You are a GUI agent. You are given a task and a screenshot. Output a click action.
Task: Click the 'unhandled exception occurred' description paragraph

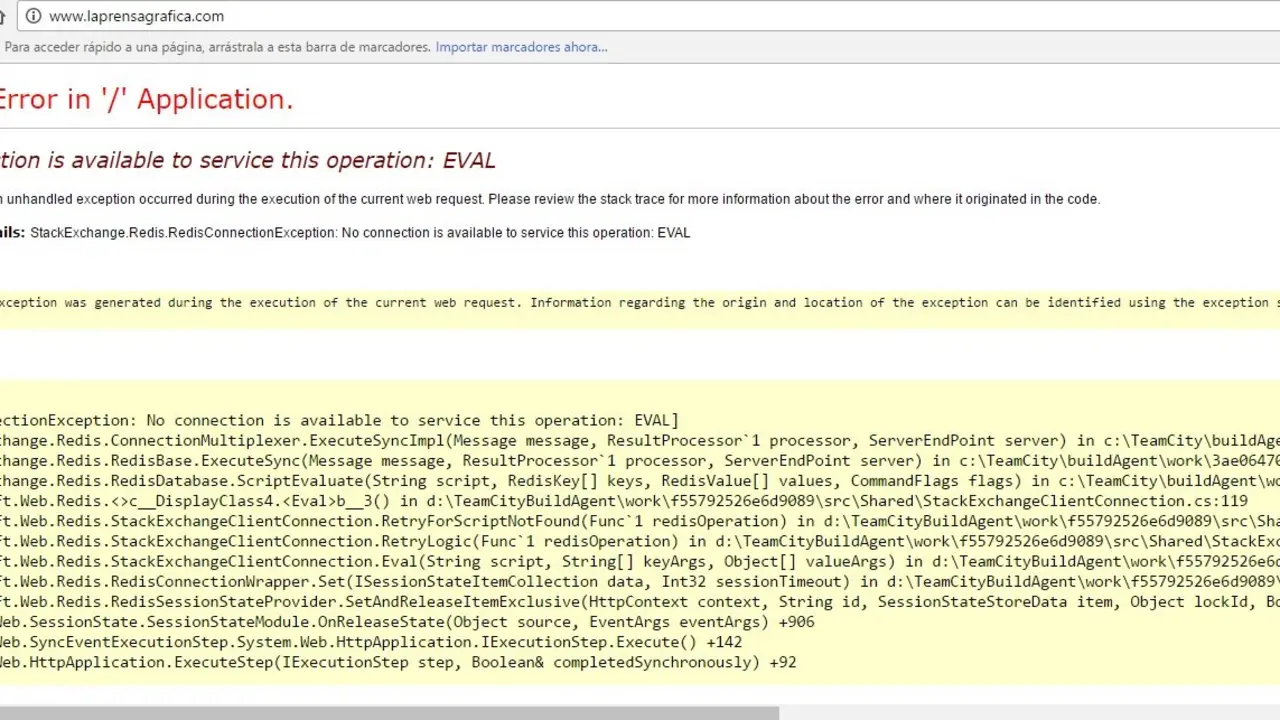point(550,199)
